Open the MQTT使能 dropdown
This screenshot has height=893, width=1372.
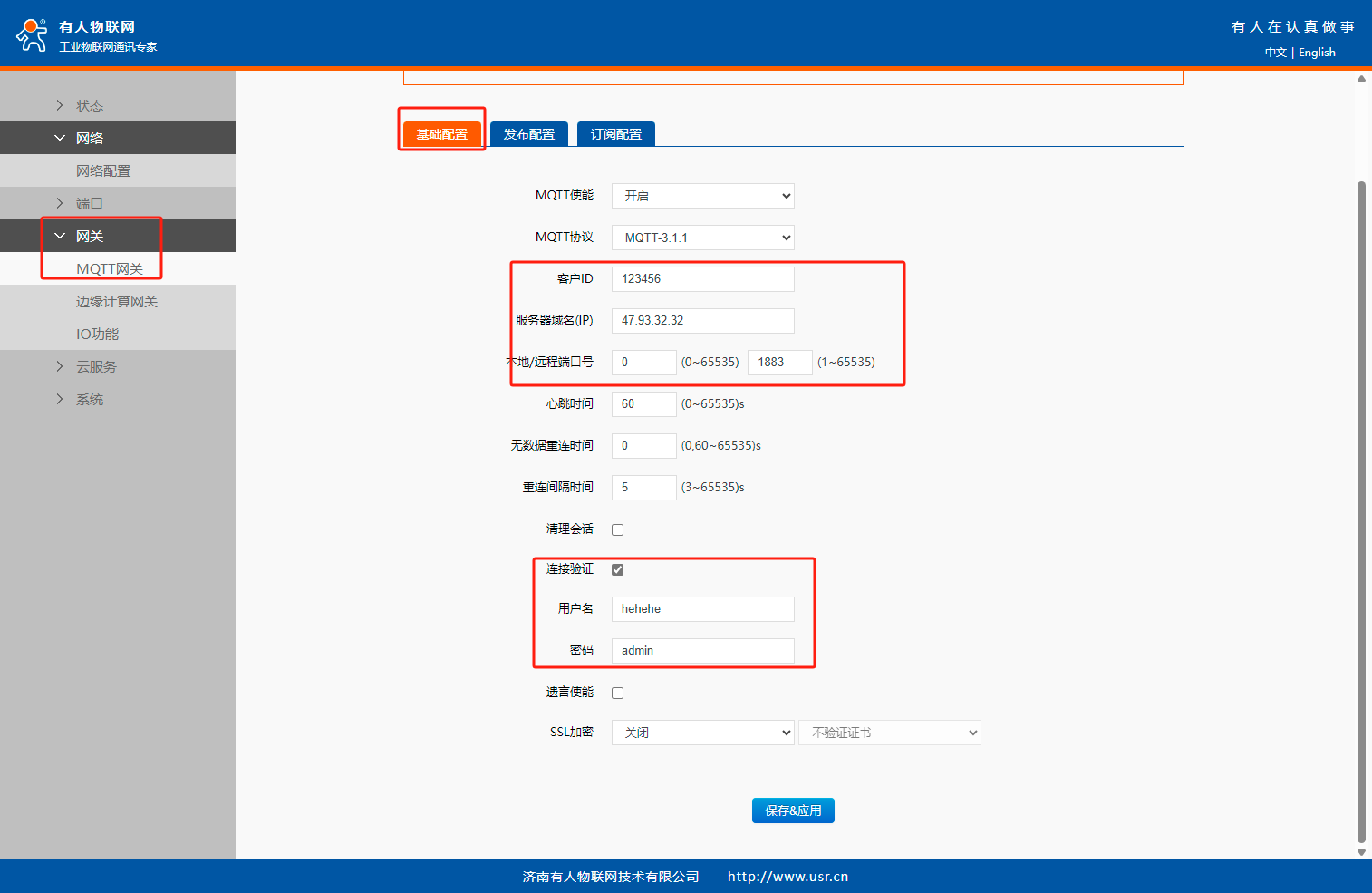702,196
